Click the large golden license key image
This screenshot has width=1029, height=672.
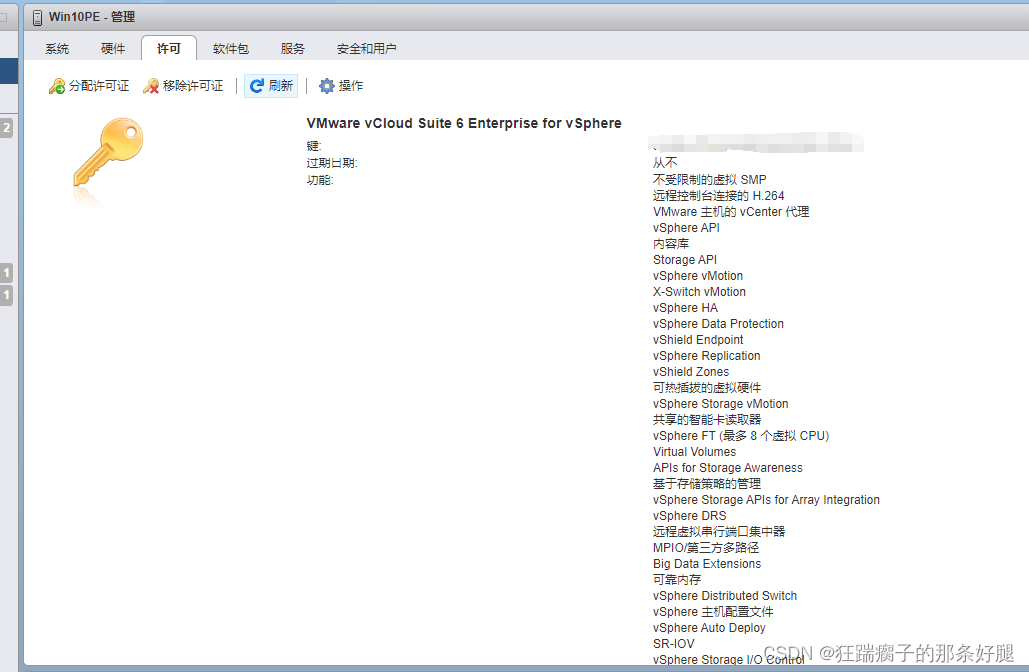pyautogui.click(x=108, y=153)
